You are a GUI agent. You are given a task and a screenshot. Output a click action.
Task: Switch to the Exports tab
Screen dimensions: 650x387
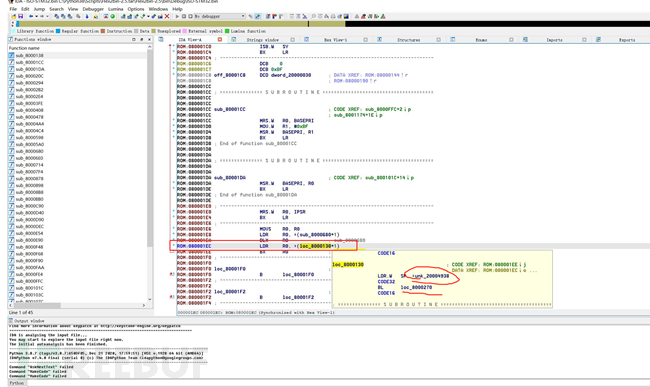[x=627, y=40]
